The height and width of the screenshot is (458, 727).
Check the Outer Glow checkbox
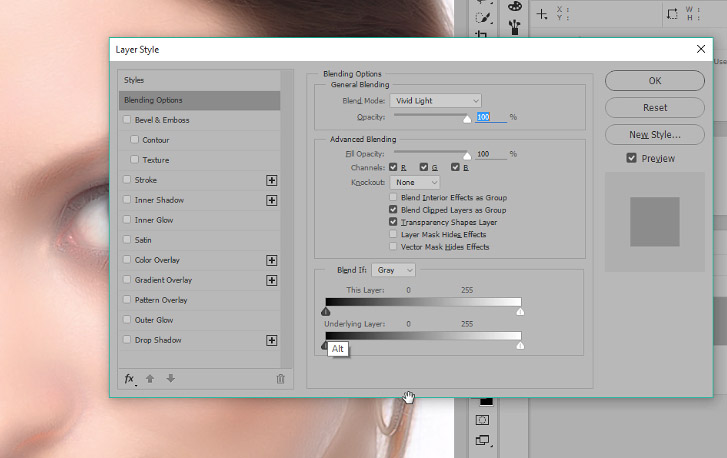(127, 319)
